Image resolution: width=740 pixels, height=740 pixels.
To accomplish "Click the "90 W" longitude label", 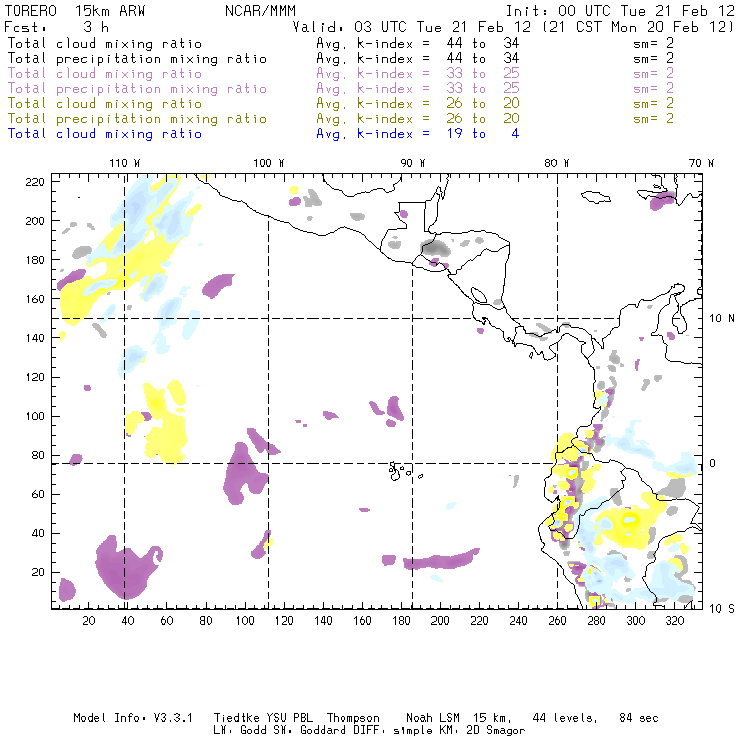I will pos(413,163).
